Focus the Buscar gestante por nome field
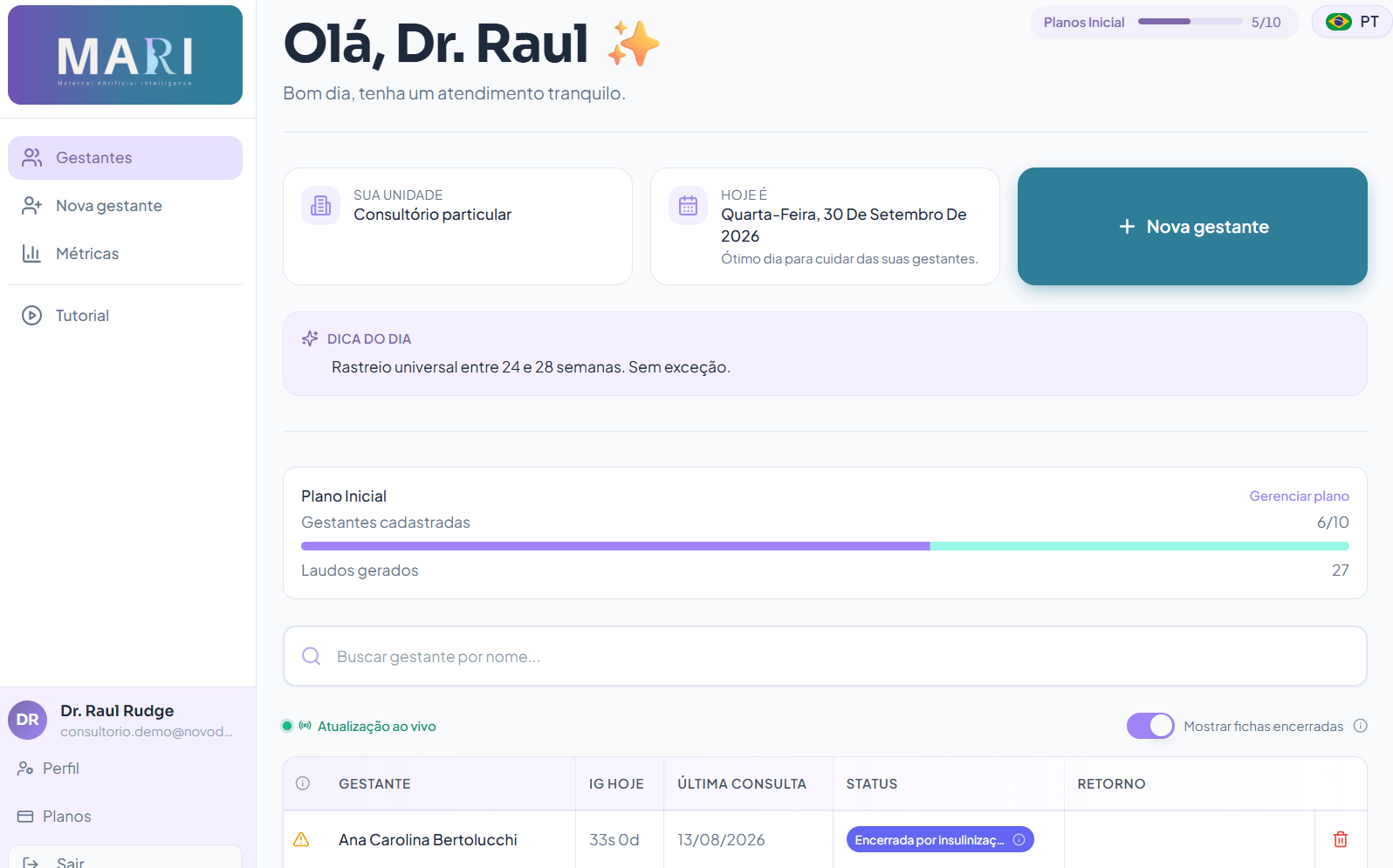This screenshot has width=1393, height=868. pyautogui.click(x=825, y=656)
